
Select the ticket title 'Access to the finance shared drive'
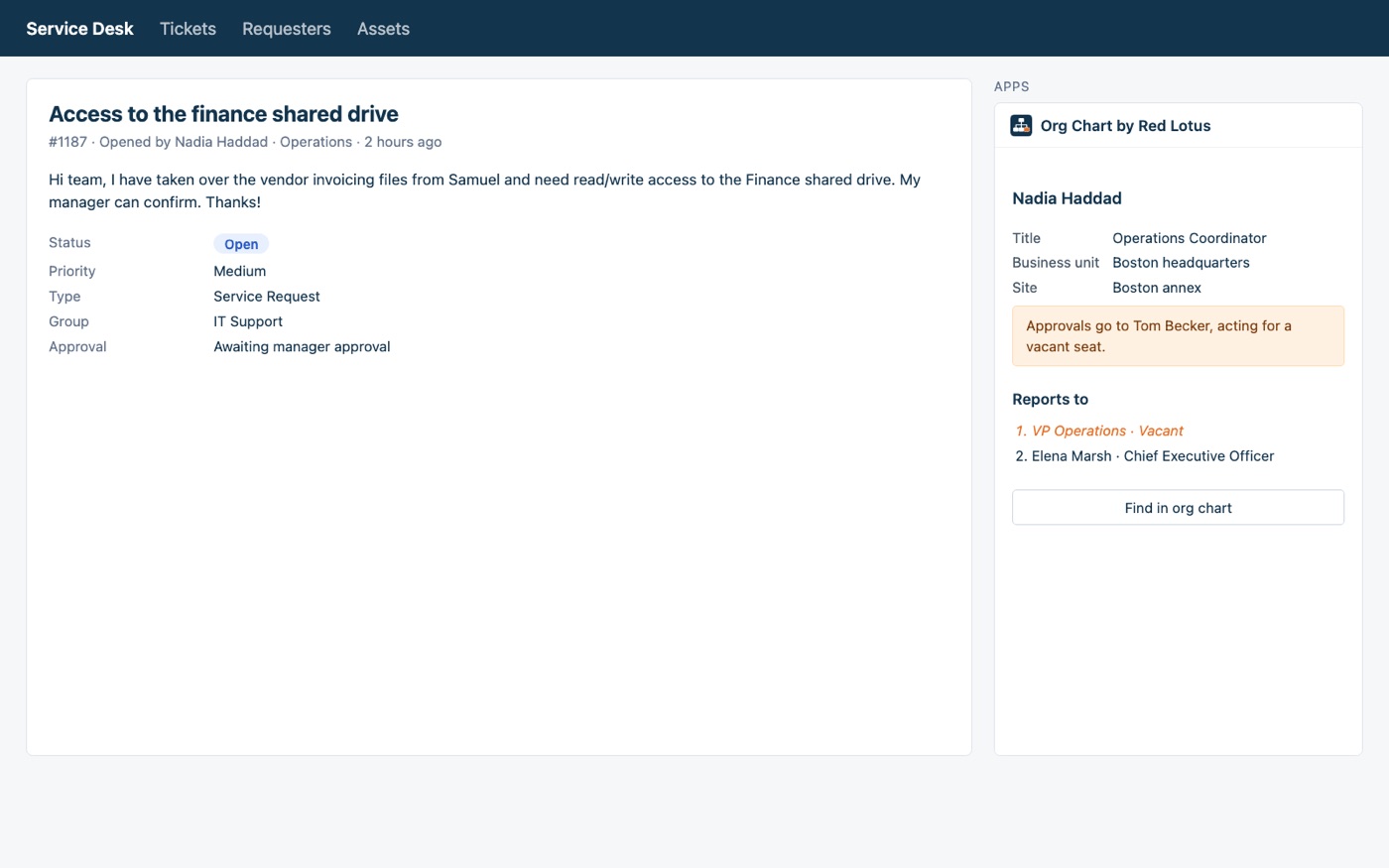[x=223, y=114]
